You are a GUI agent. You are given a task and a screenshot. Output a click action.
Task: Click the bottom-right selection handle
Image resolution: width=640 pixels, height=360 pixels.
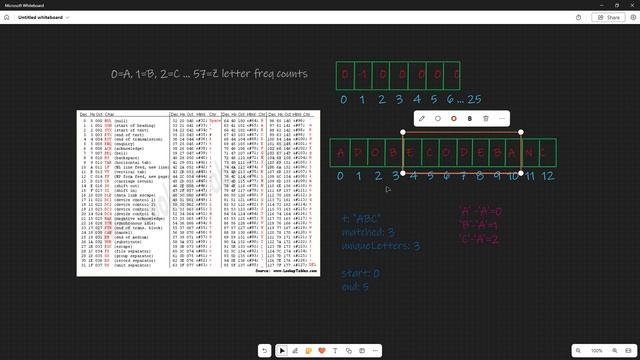pos(521,173)
